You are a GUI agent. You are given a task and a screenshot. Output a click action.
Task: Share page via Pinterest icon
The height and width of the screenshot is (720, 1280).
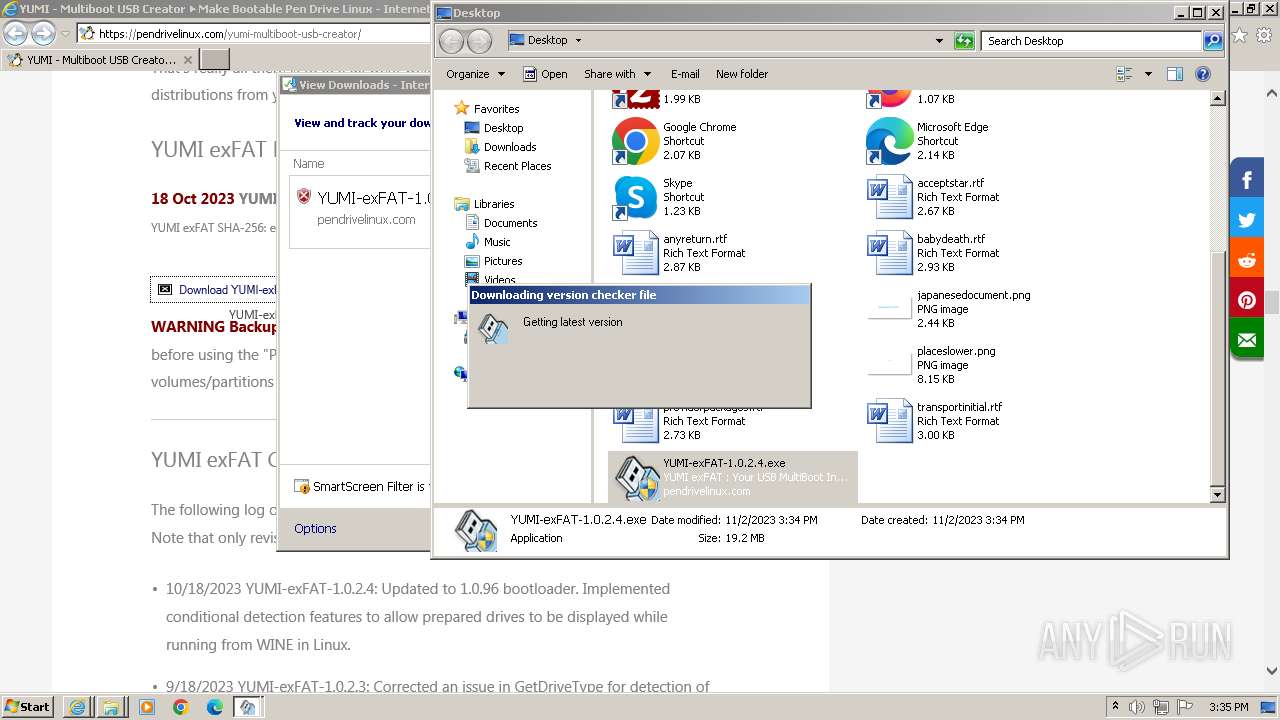[x=1247, y=300]
